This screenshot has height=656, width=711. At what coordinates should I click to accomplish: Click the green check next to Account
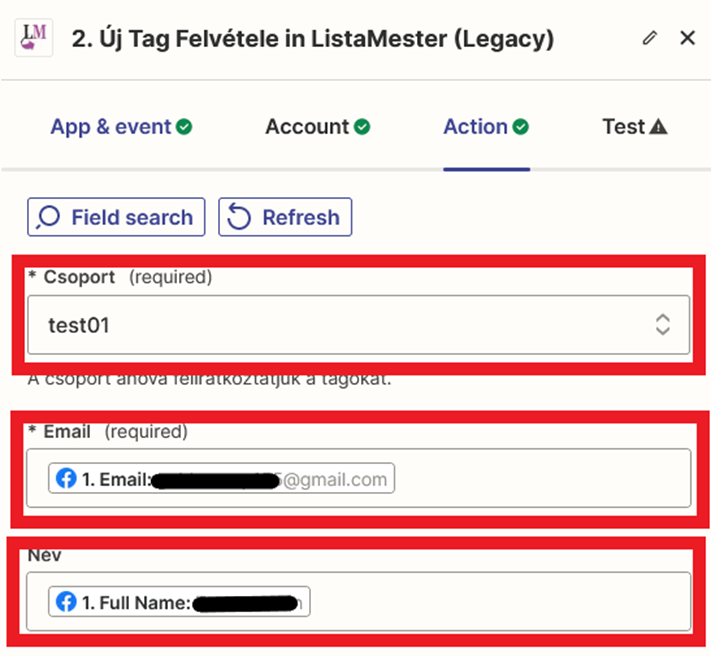click(362, 127)
